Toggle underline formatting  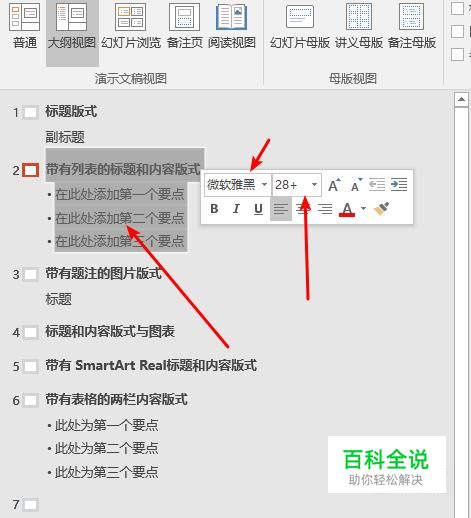coord(258,209)
